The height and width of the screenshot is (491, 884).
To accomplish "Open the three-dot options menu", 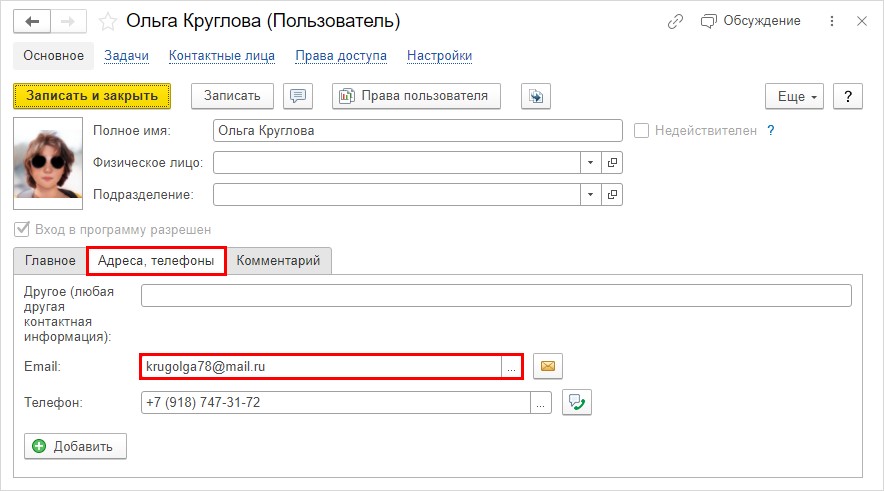I will pos(832,21).
